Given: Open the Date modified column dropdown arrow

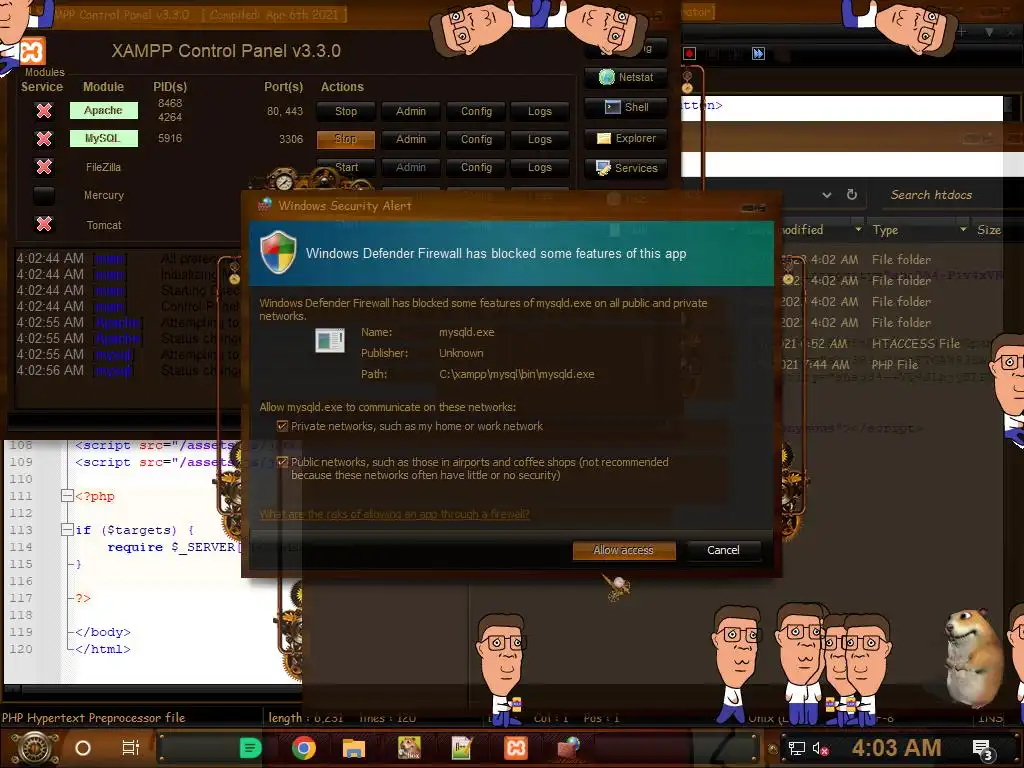Looking at the screenshot, I should [x=857, y=230].
